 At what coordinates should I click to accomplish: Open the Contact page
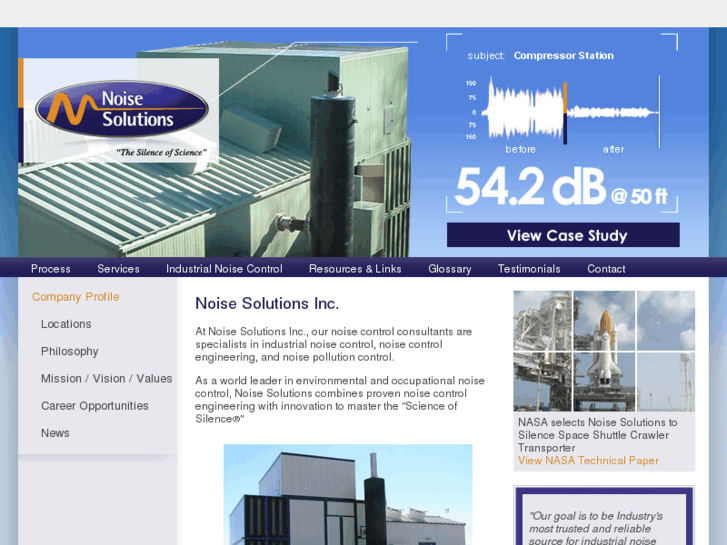606,269
